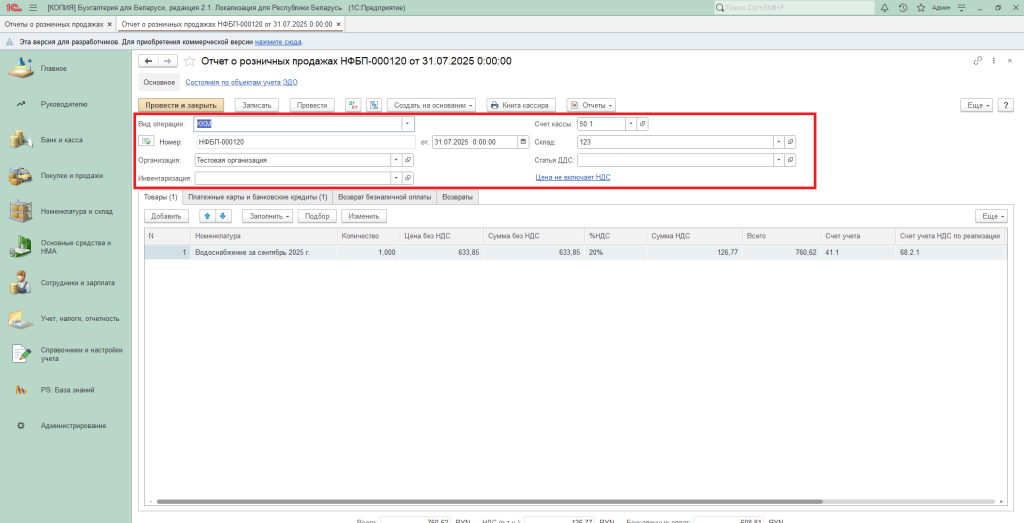Viewport: 1024px width, 523px height.
Task: Open the Заполнить dropdown menu
Action: pos(268,216)
